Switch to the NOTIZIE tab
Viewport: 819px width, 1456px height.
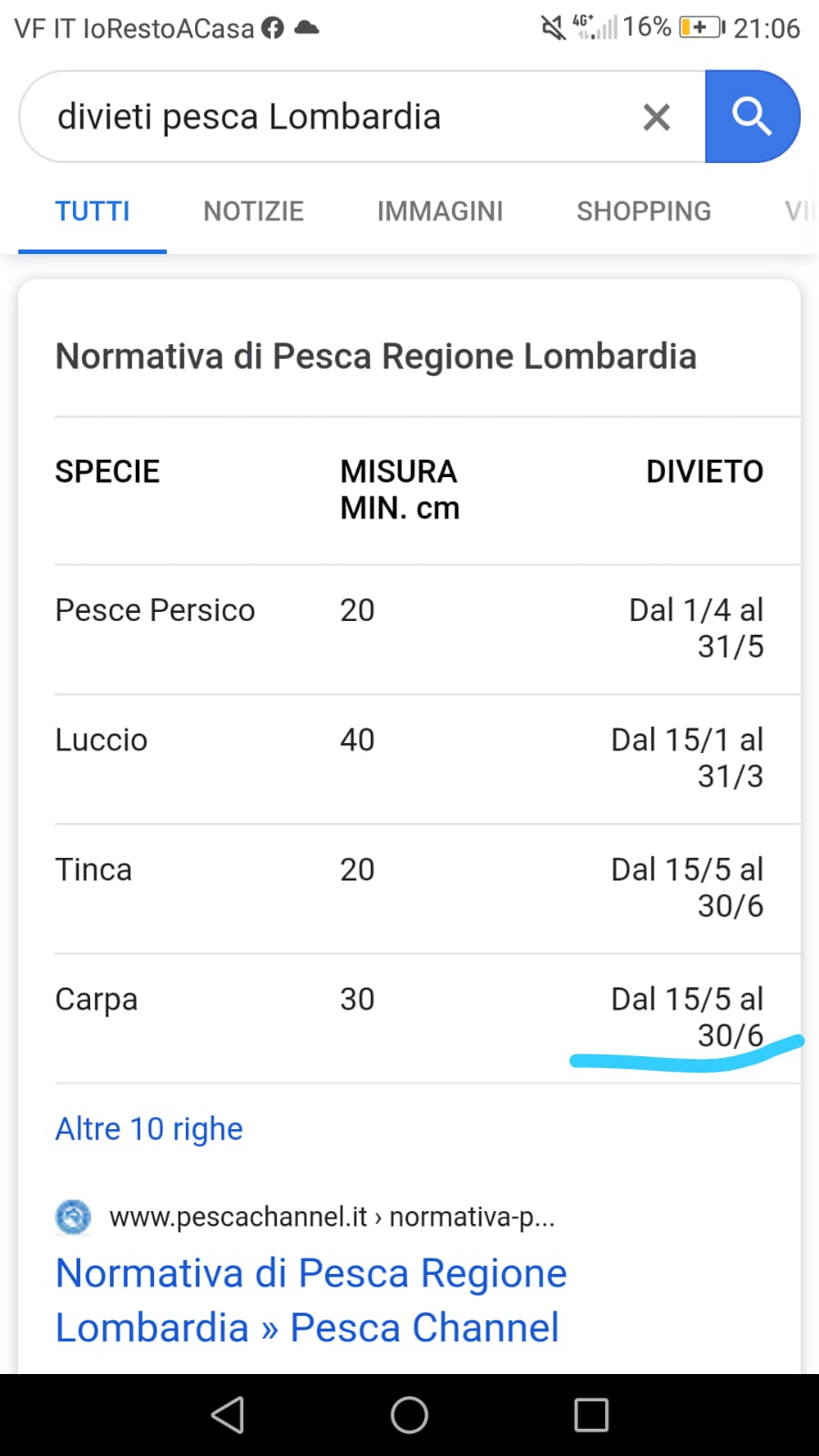(x=253, y=211)
